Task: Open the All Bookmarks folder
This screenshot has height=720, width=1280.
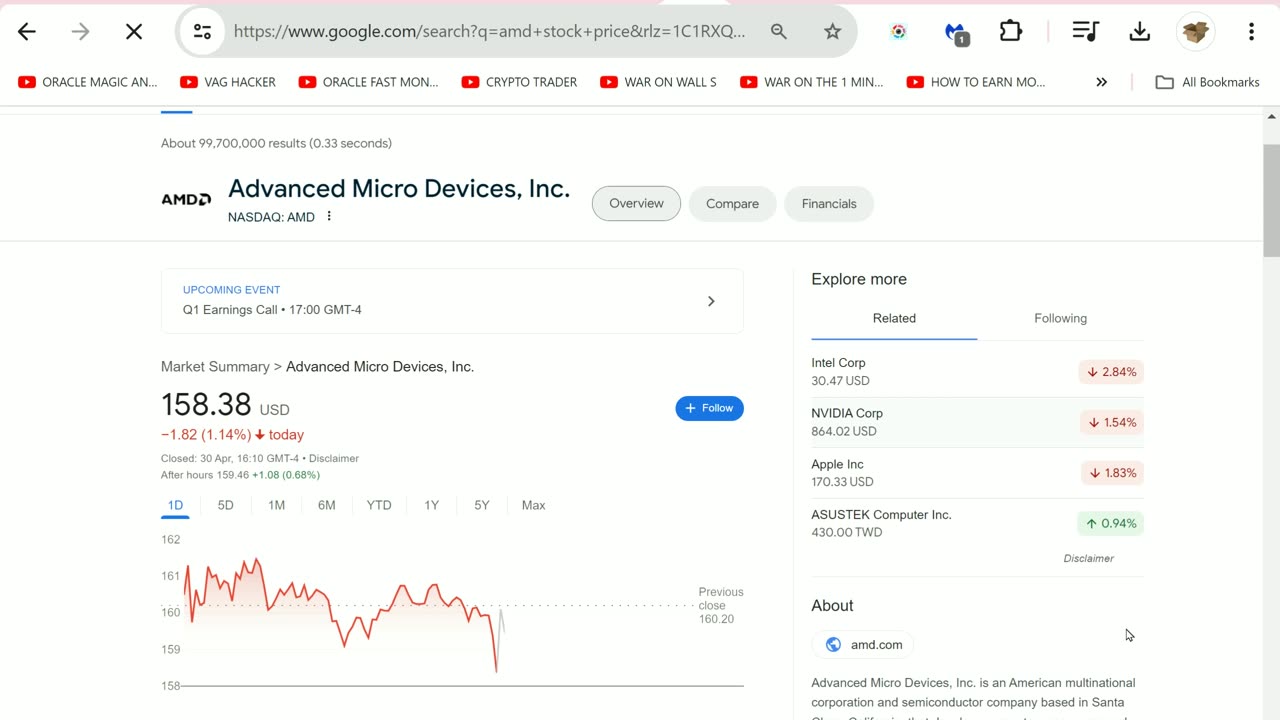Action: [x=1207, y=82]
